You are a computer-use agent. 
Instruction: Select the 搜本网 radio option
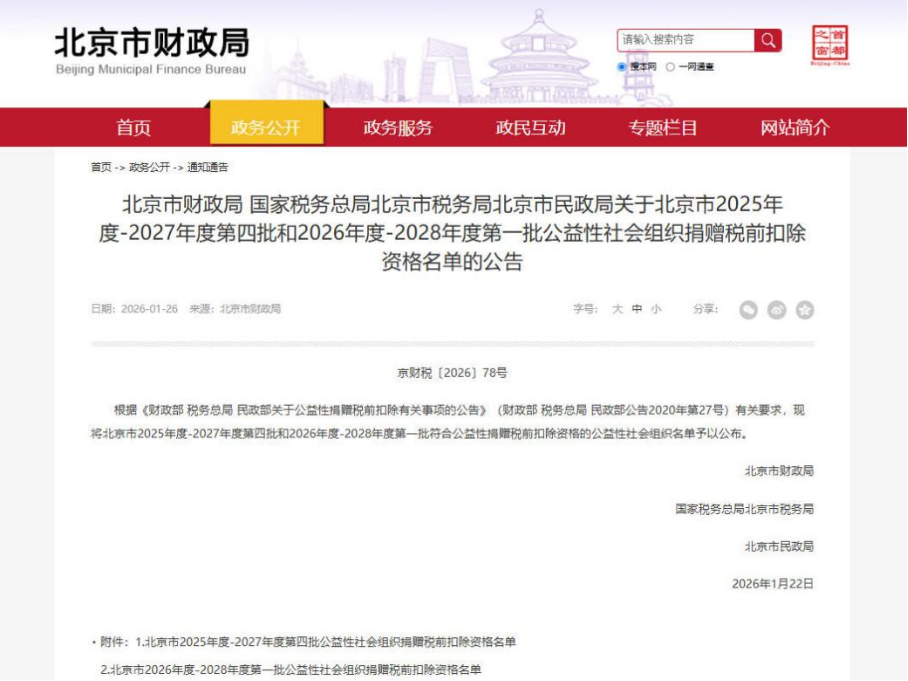[622, 67]
